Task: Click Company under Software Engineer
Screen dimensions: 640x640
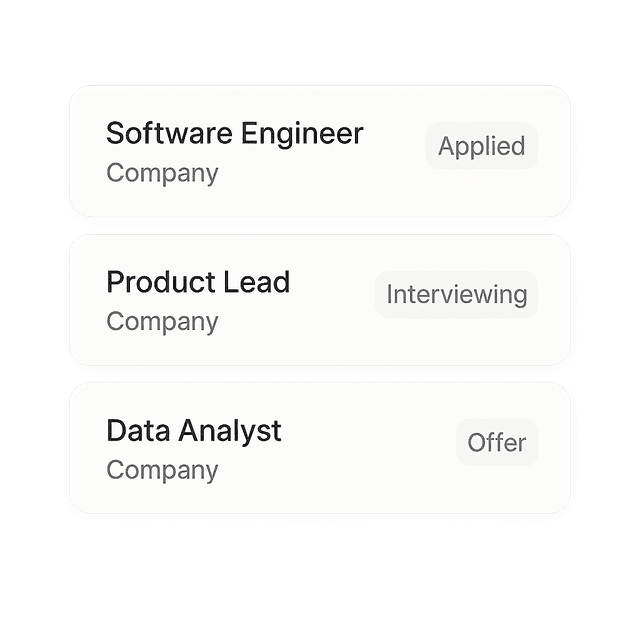Action: 162,173
